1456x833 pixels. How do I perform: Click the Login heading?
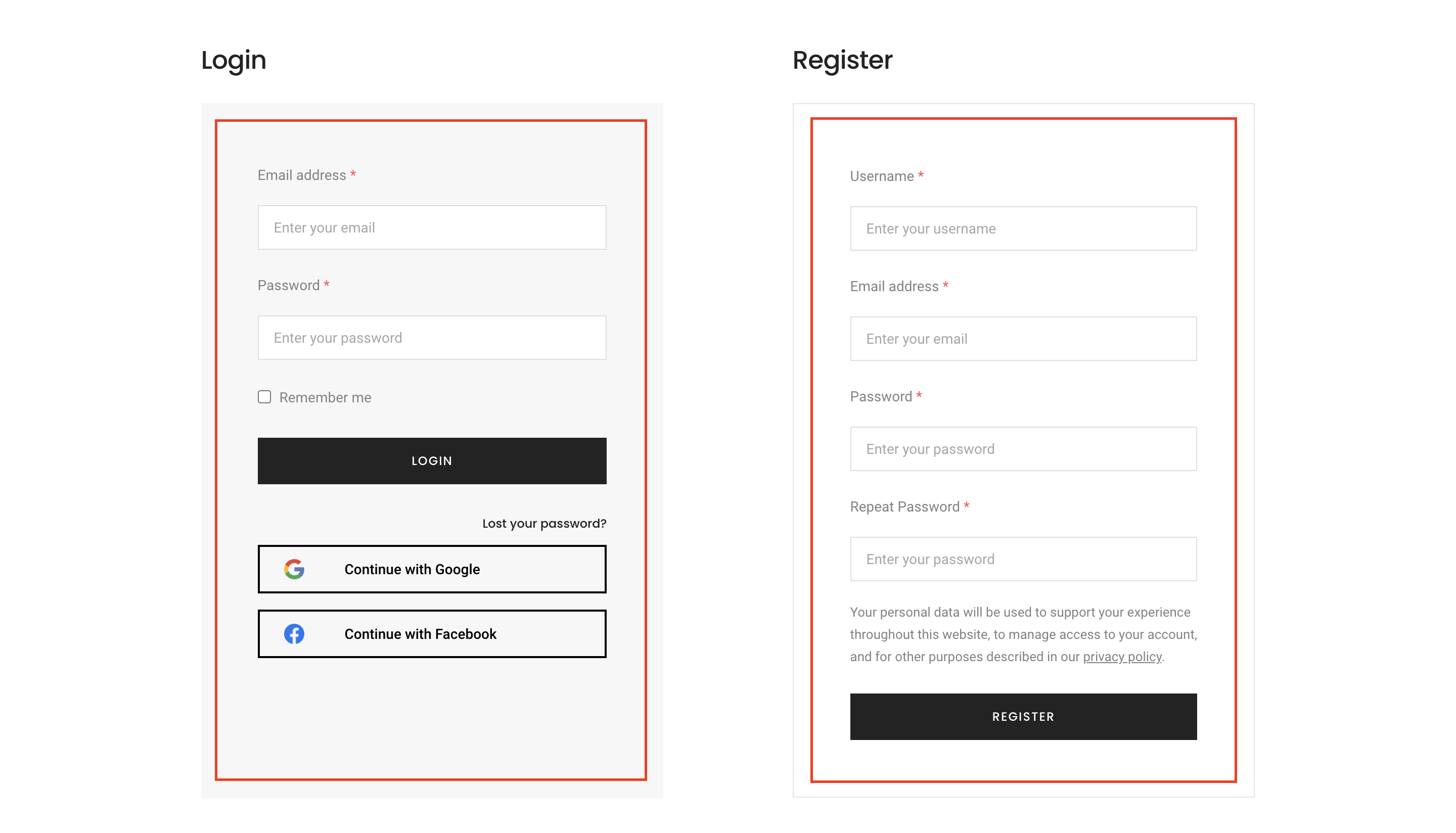tap(234, 60)
